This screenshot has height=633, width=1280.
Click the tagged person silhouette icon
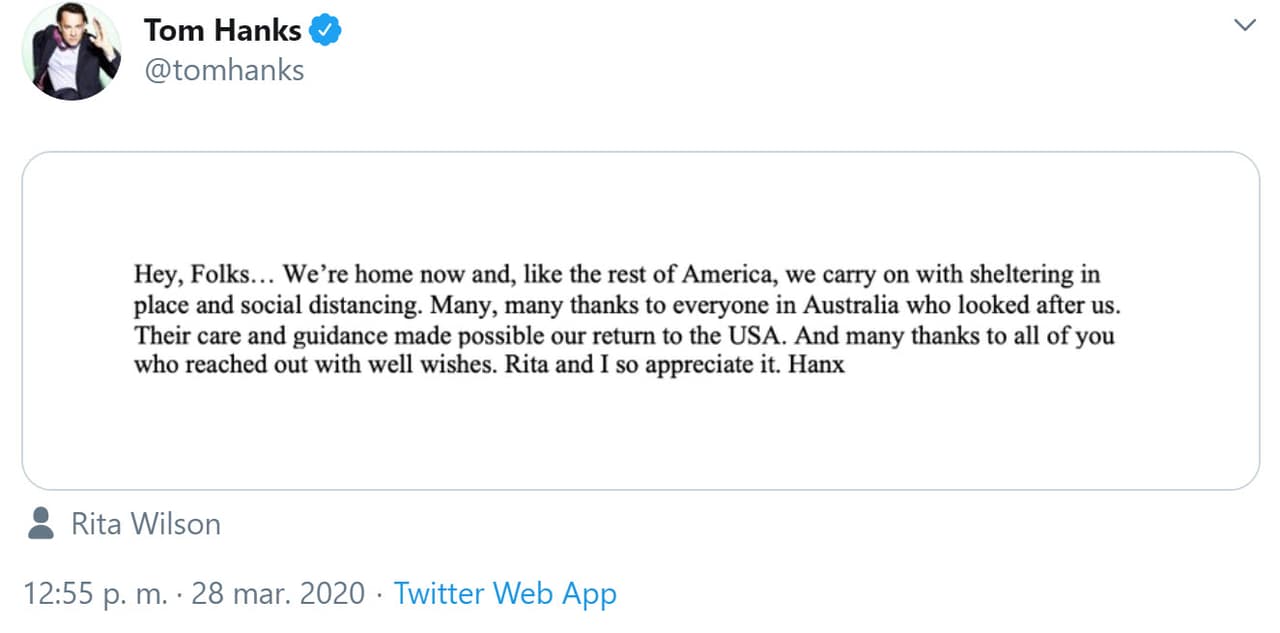click(x=41, y=523)
